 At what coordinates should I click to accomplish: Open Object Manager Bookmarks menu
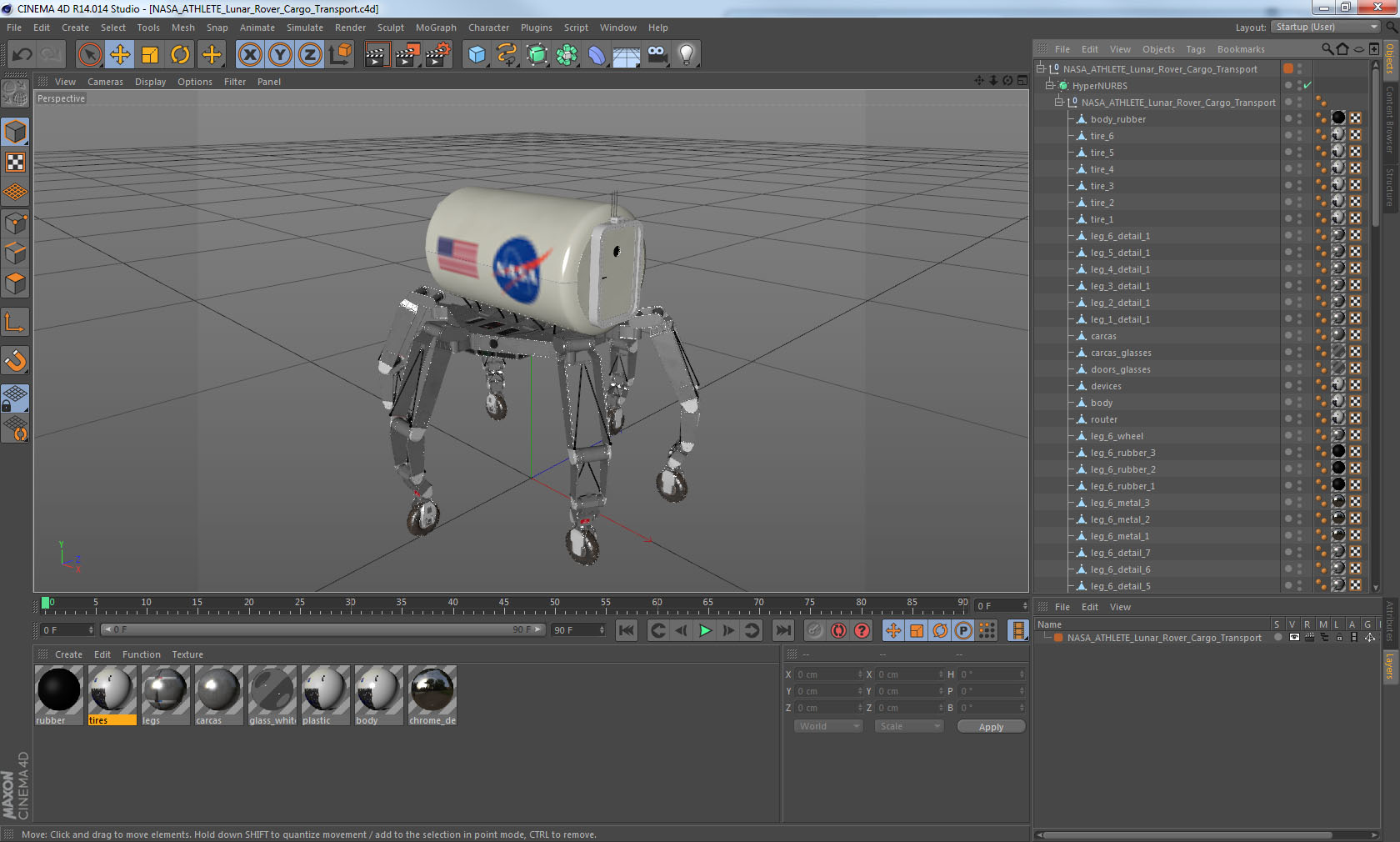1241,49
